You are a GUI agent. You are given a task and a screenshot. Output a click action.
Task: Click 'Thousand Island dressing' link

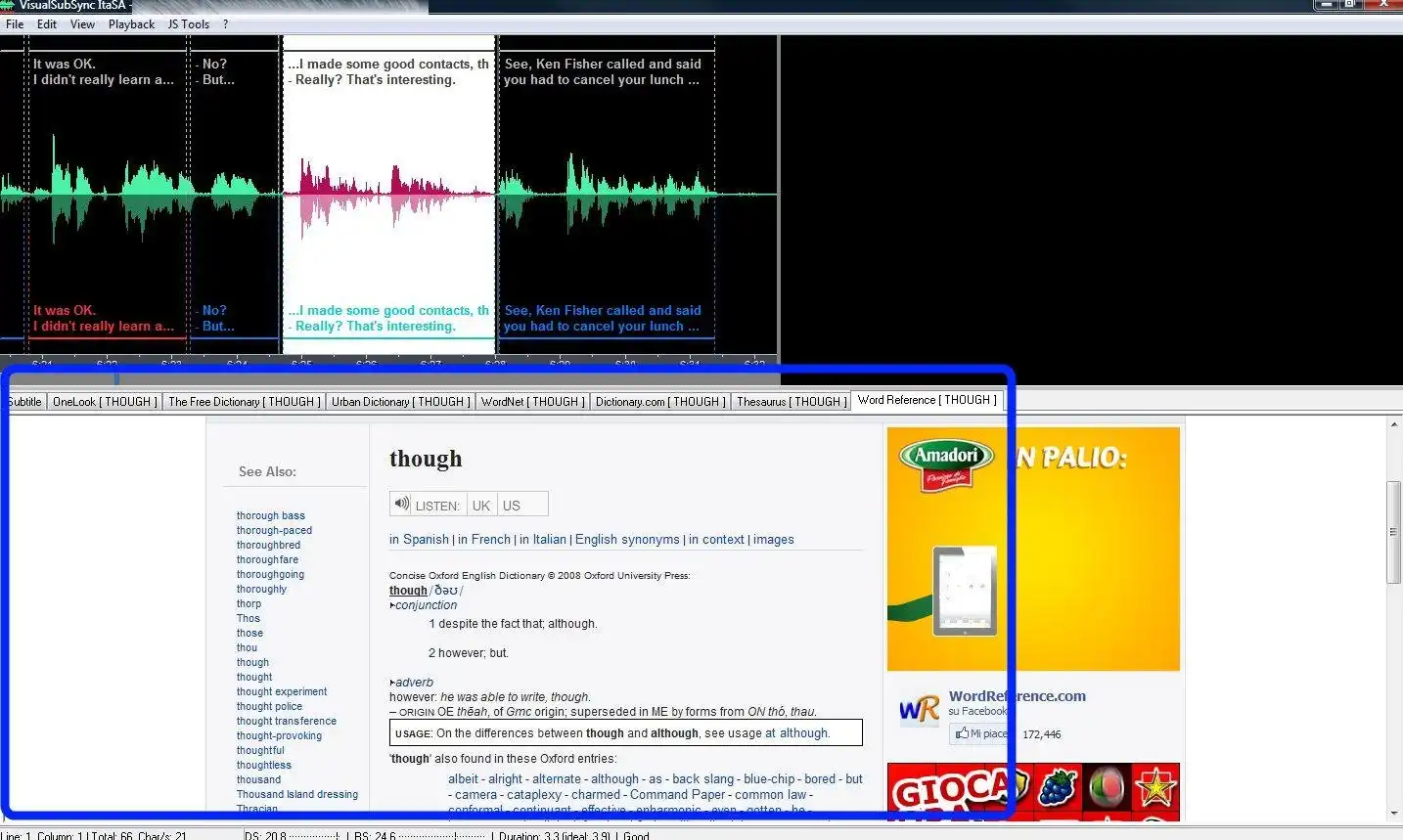pos(297,794)
